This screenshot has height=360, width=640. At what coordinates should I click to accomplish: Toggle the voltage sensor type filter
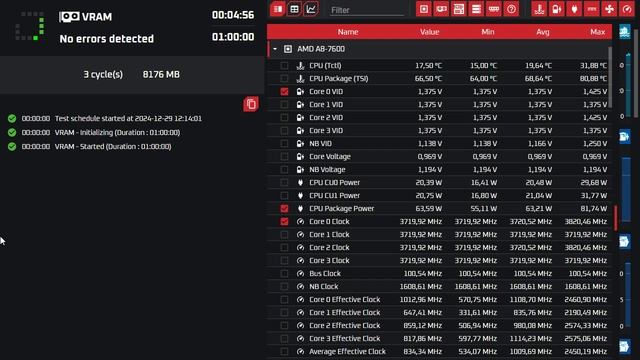point(557,9)
